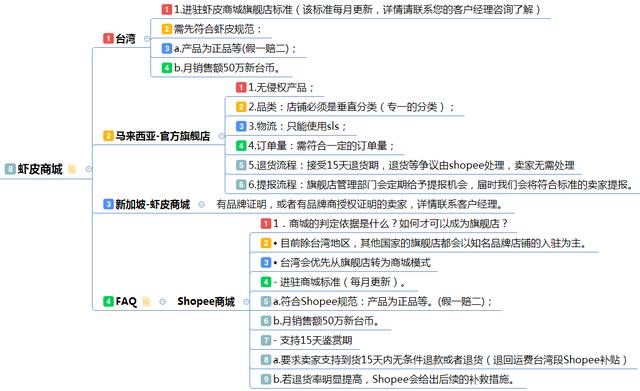Select the Shopee商城 sub-node
This screenshot has width=640, height=391.
pos(206,301)
